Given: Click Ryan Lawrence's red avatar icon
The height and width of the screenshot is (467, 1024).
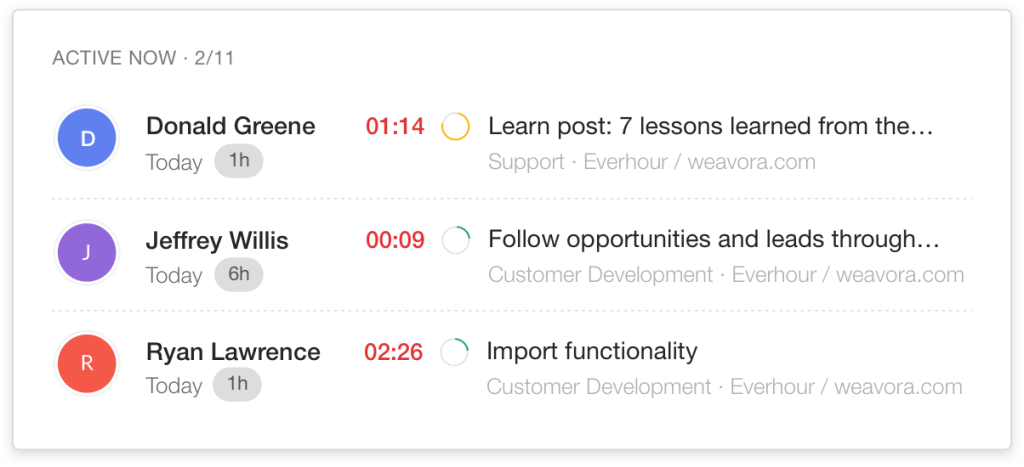Looking at the screenshot, I should point(87,364).
